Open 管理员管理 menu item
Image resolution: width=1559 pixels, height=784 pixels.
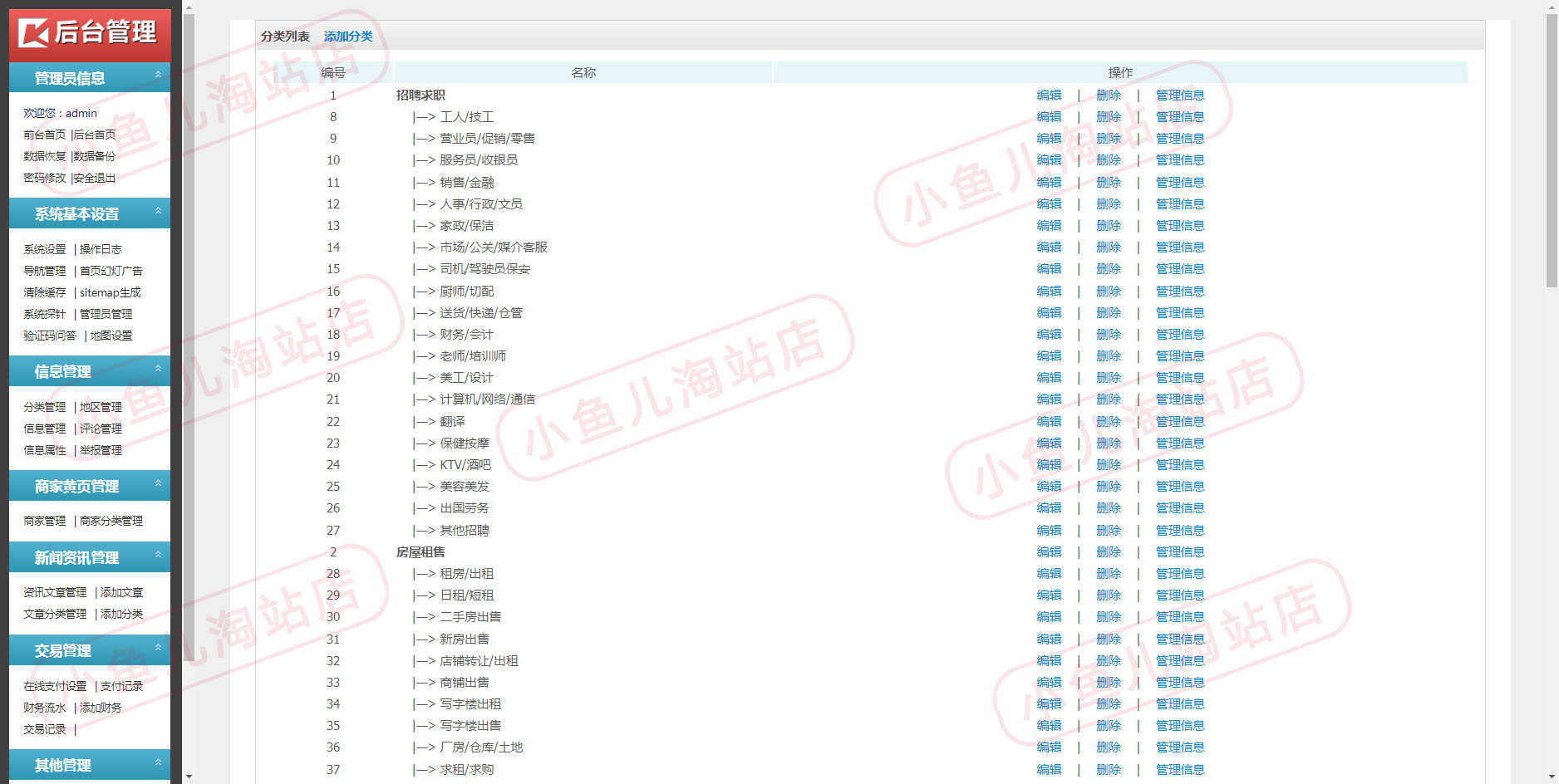106,314
